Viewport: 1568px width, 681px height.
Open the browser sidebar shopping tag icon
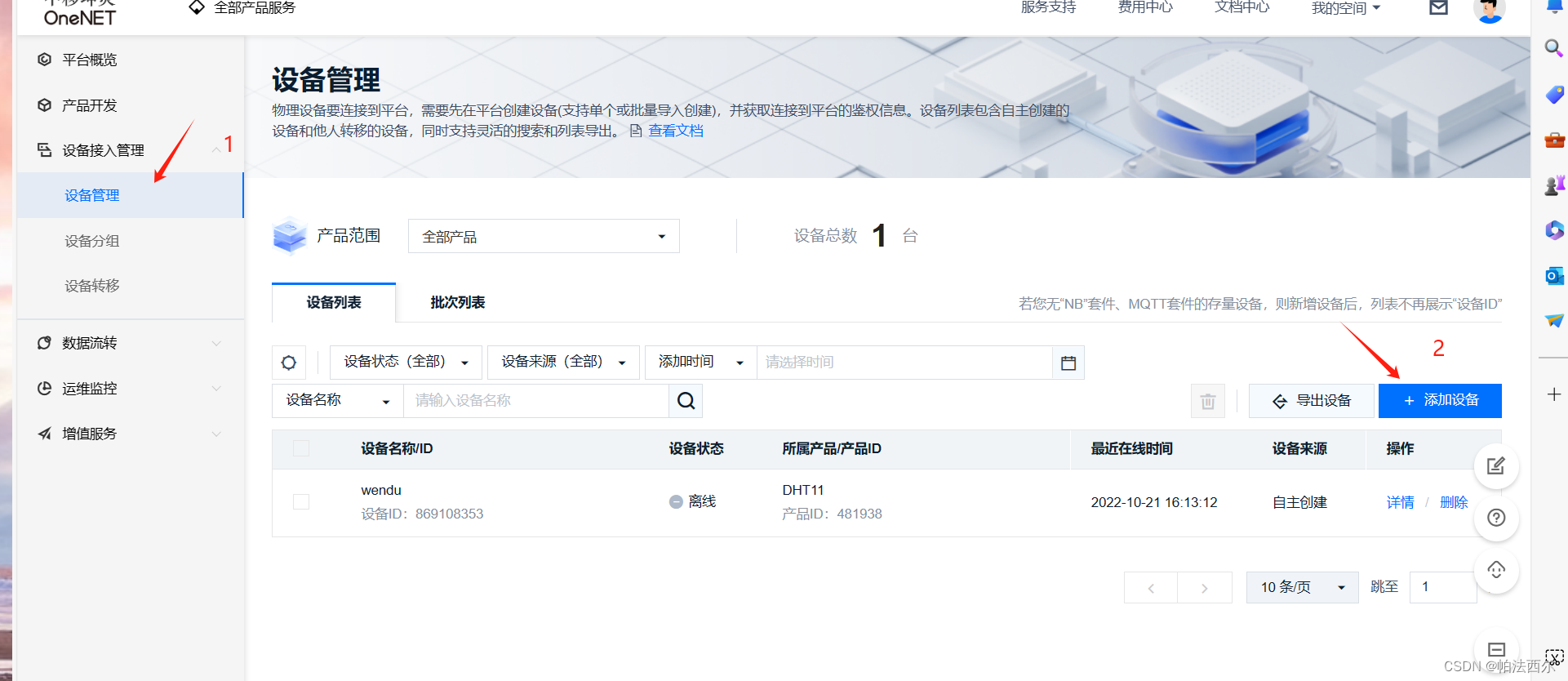point(1554,95)
